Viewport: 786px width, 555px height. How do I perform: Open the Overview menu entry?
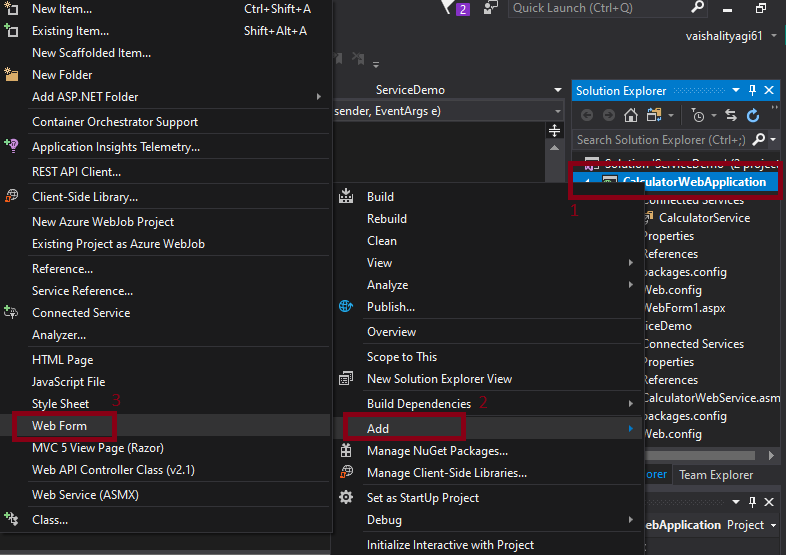tap(489, 332)
